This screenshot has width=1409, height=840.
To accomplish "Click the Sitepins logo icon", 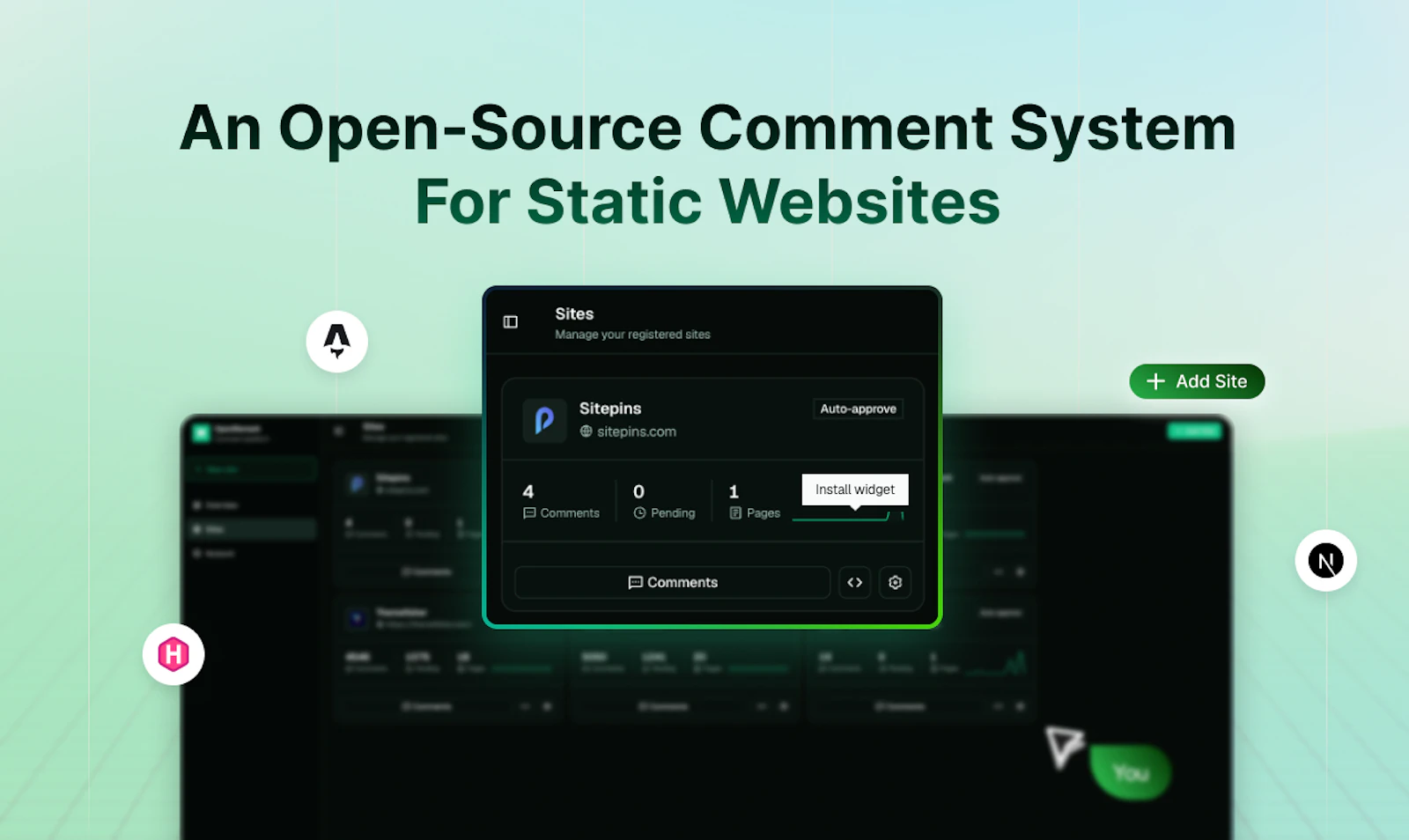I will tap(544, 420).
